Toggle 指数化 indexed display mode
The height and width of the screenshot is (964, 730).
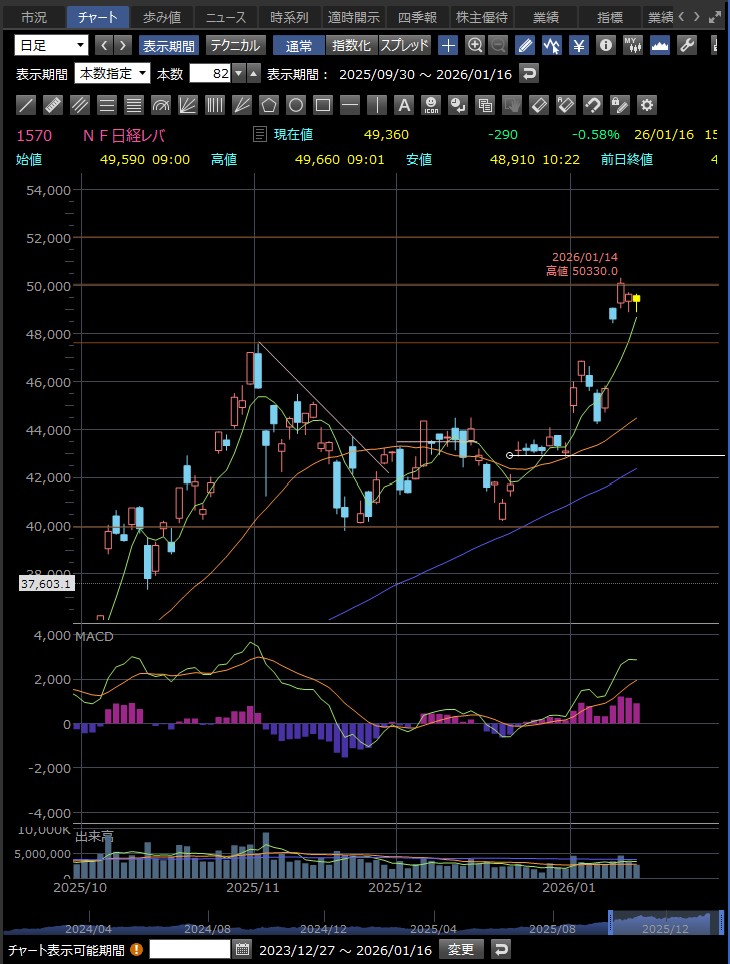(351, 45)
